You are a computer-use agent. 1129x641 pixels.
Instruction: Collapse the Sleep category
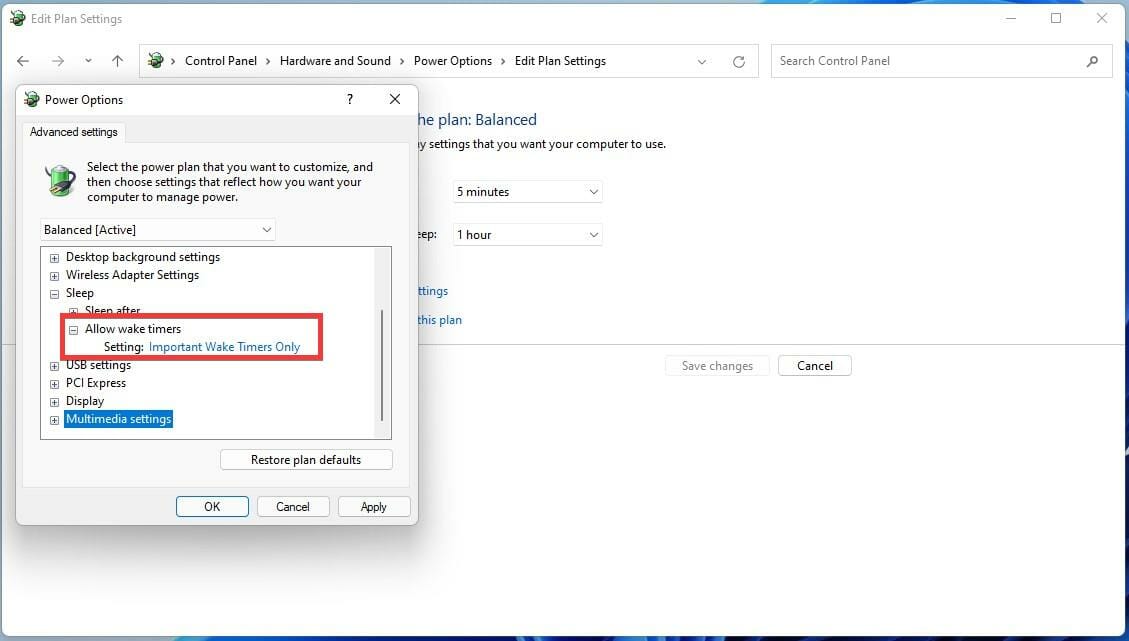[x=54, y=293]
